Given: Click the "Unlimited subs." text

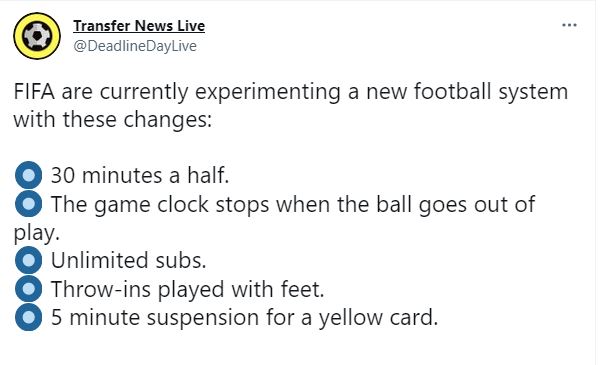Looking at the screenshot, I should 129,260.
